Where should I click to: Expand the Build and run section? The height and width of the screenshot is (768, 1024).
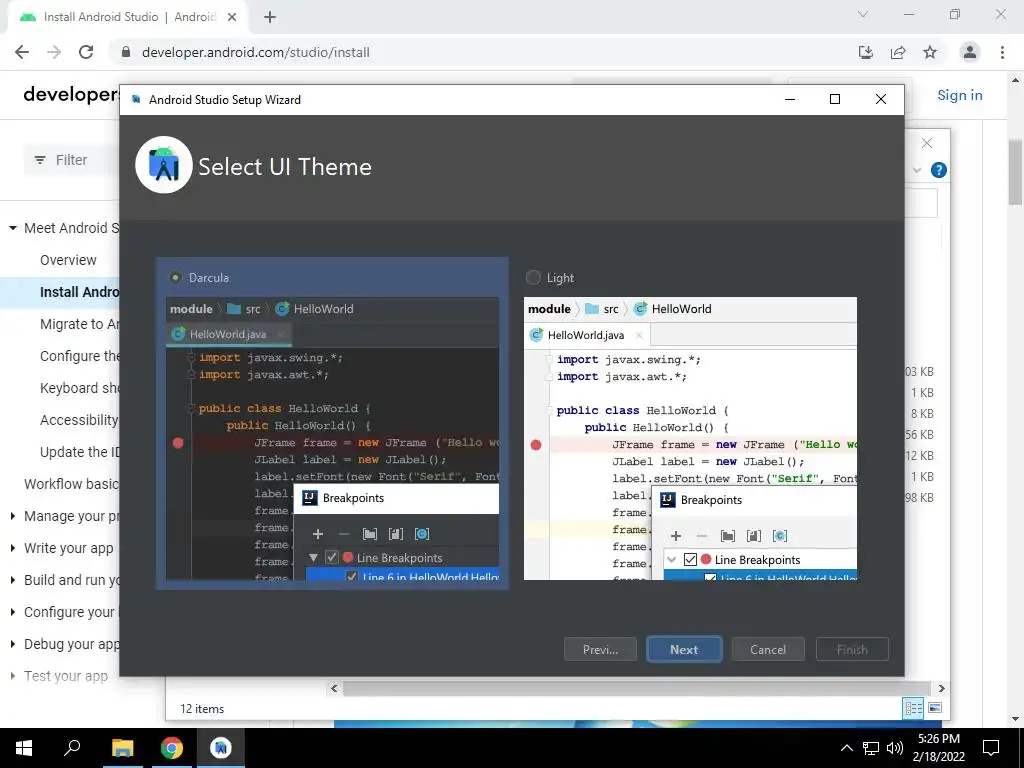(12, 580)
